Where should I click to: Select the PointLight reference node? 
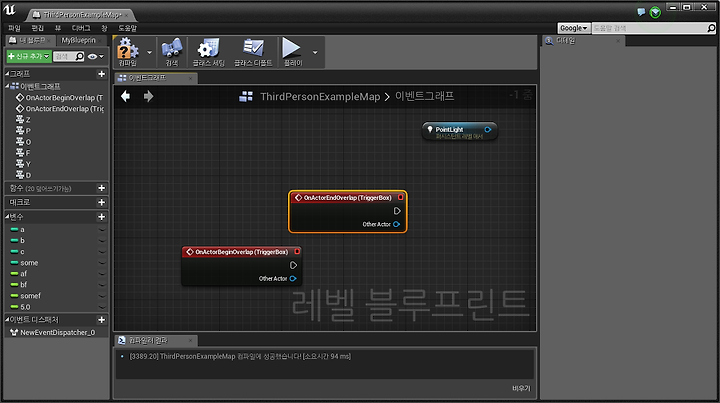(459, 131)
